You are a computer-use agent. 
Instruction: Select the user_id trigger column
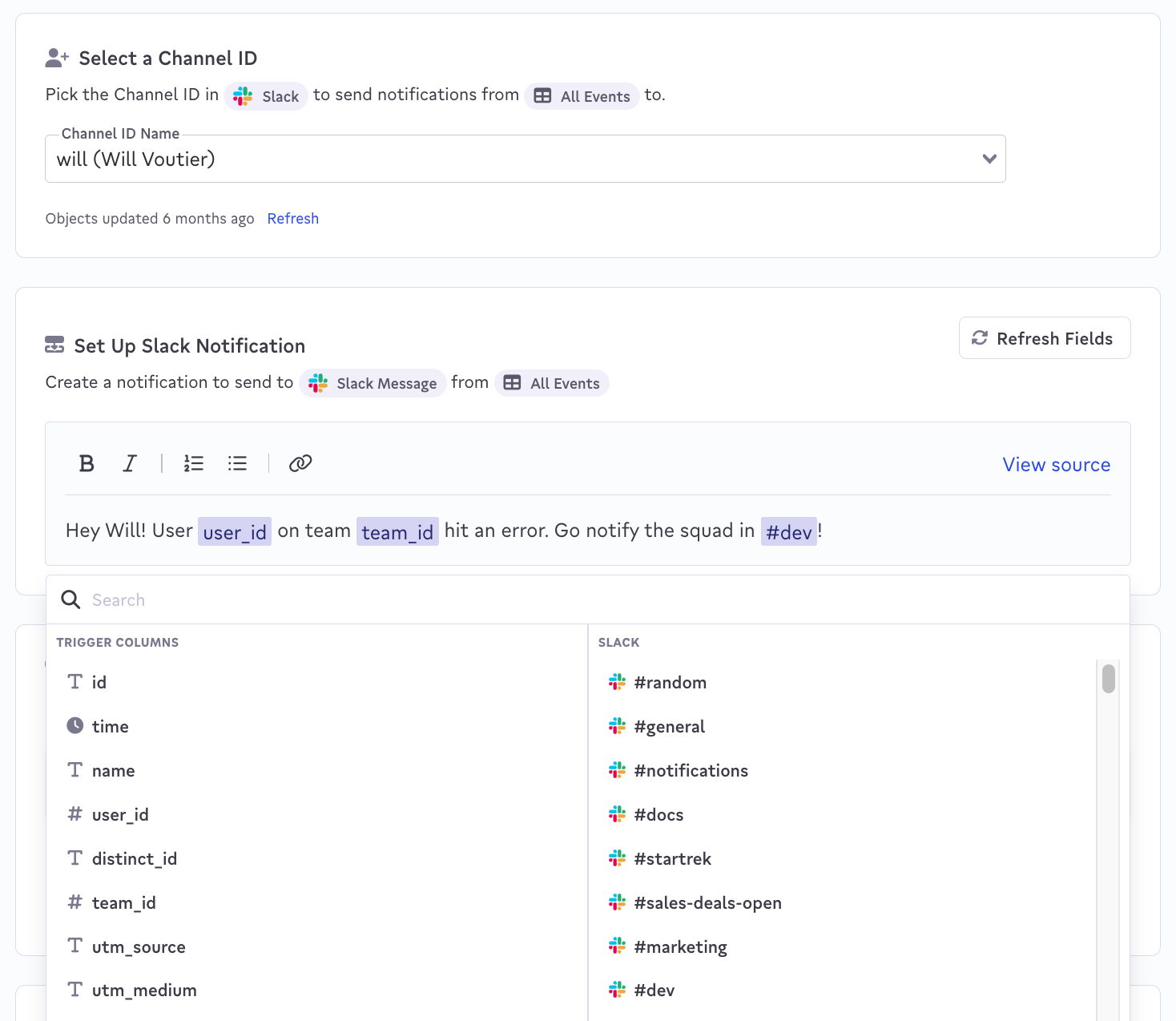coord(120,814)
